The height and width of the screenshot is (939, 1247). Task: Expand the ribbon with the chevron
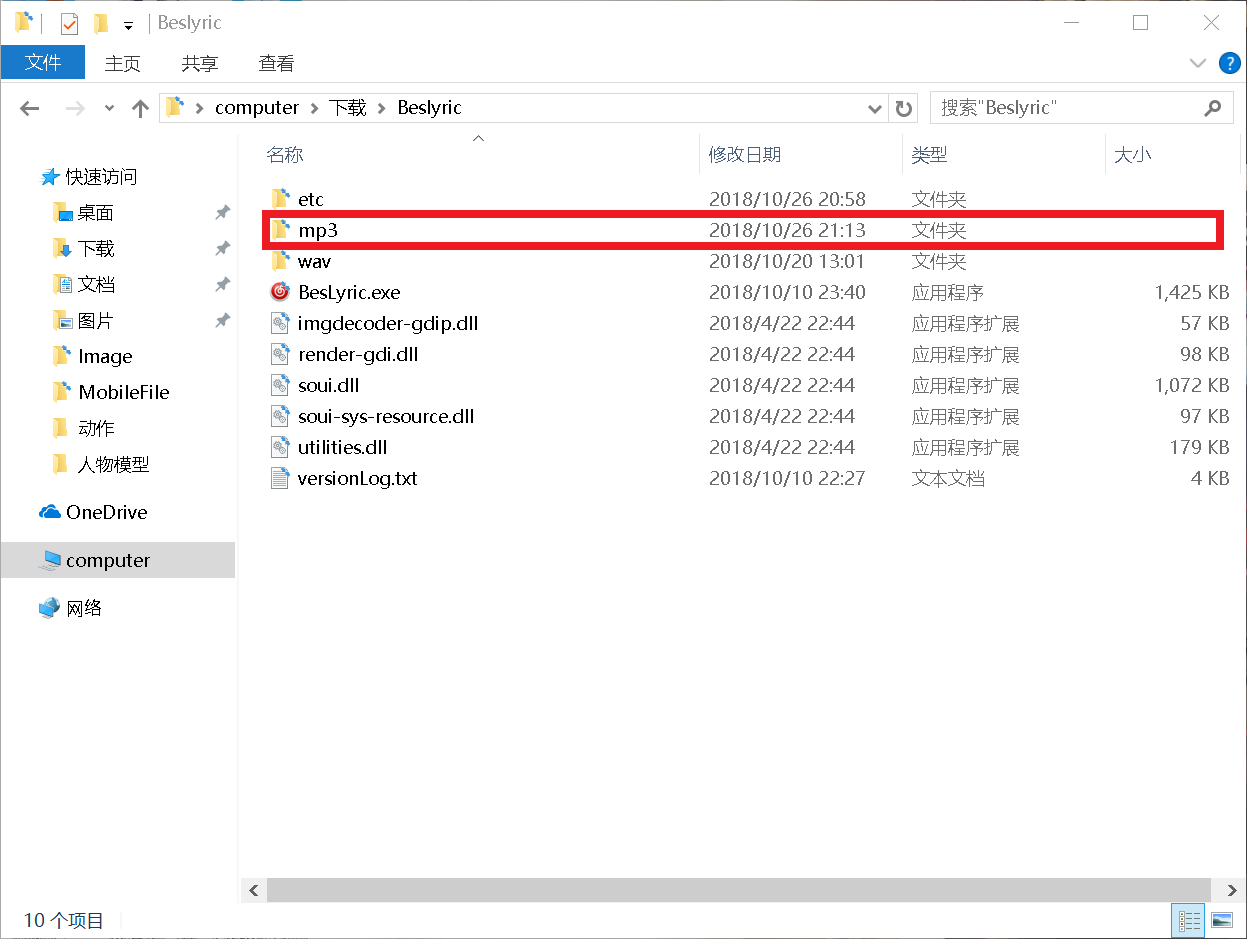tap(1198, 63)
